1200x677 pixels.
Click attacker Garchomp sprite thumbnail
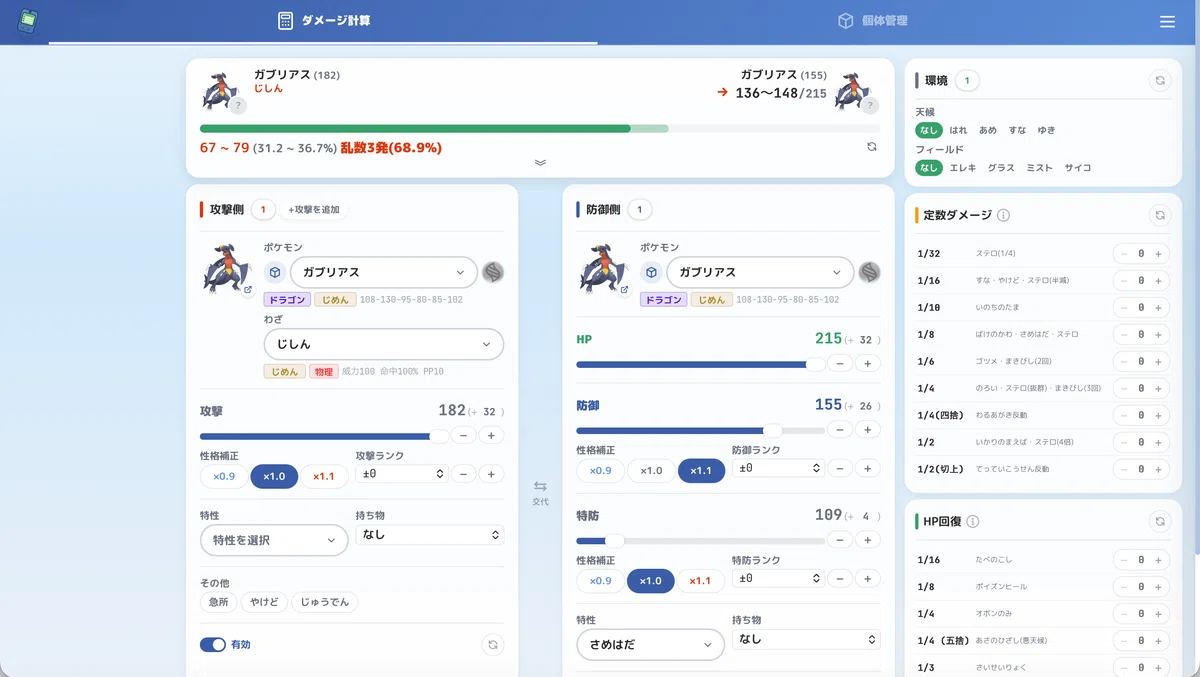point(225,270)
